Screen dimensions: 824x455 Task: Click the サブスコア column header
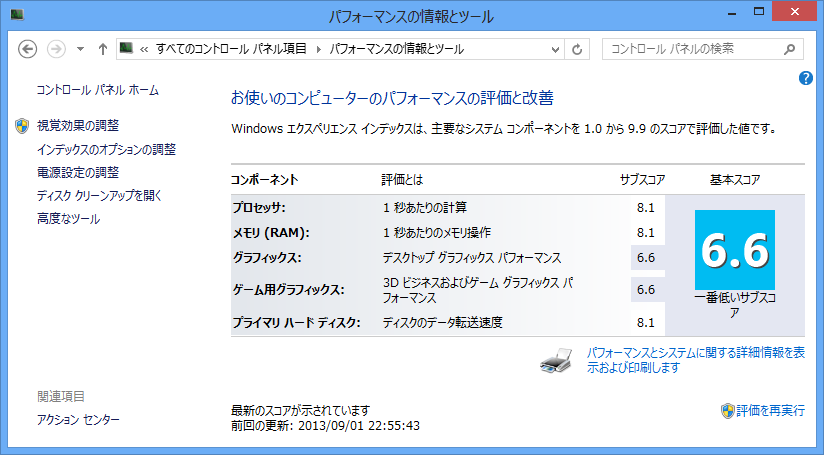click(x=642, y=180)
